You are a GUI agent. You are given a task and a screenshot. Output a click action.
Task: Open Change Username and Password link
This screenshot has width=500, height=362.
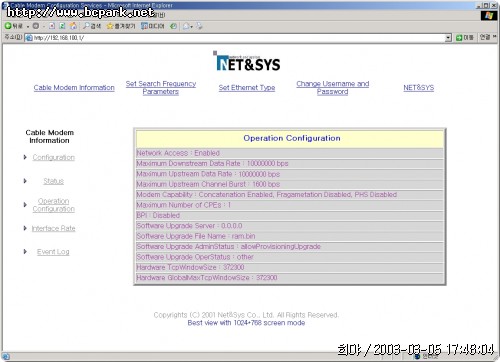[x=333, y=88]
